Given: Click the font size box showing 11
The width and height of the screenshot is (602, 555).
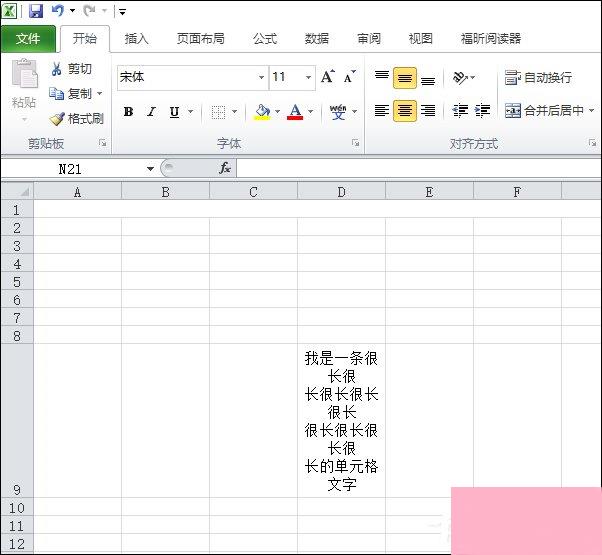Looking at the screenshot, I should (286, 78).
